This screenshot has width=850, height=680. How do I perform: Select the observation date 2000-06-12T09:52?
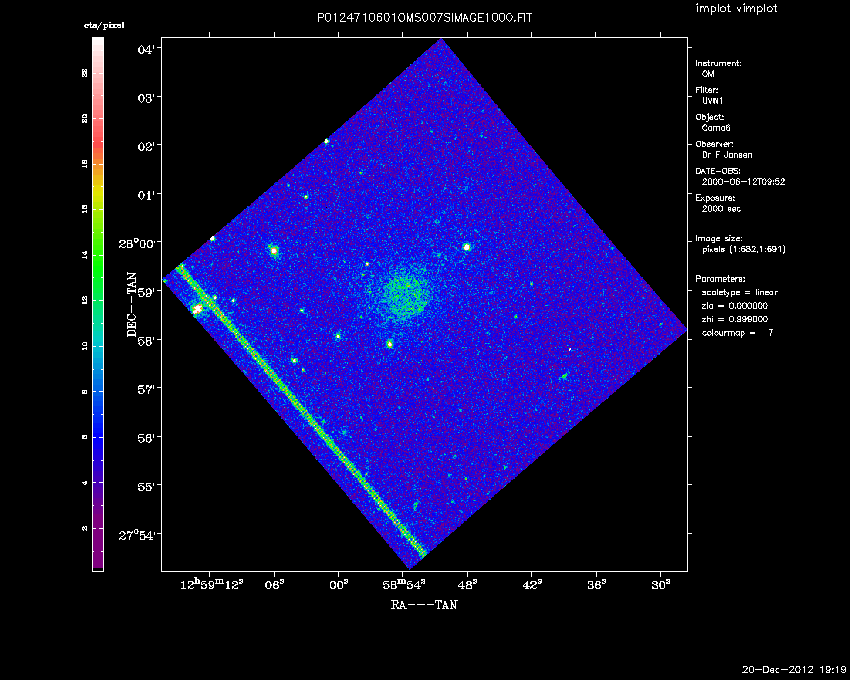[x=743, y=182]
